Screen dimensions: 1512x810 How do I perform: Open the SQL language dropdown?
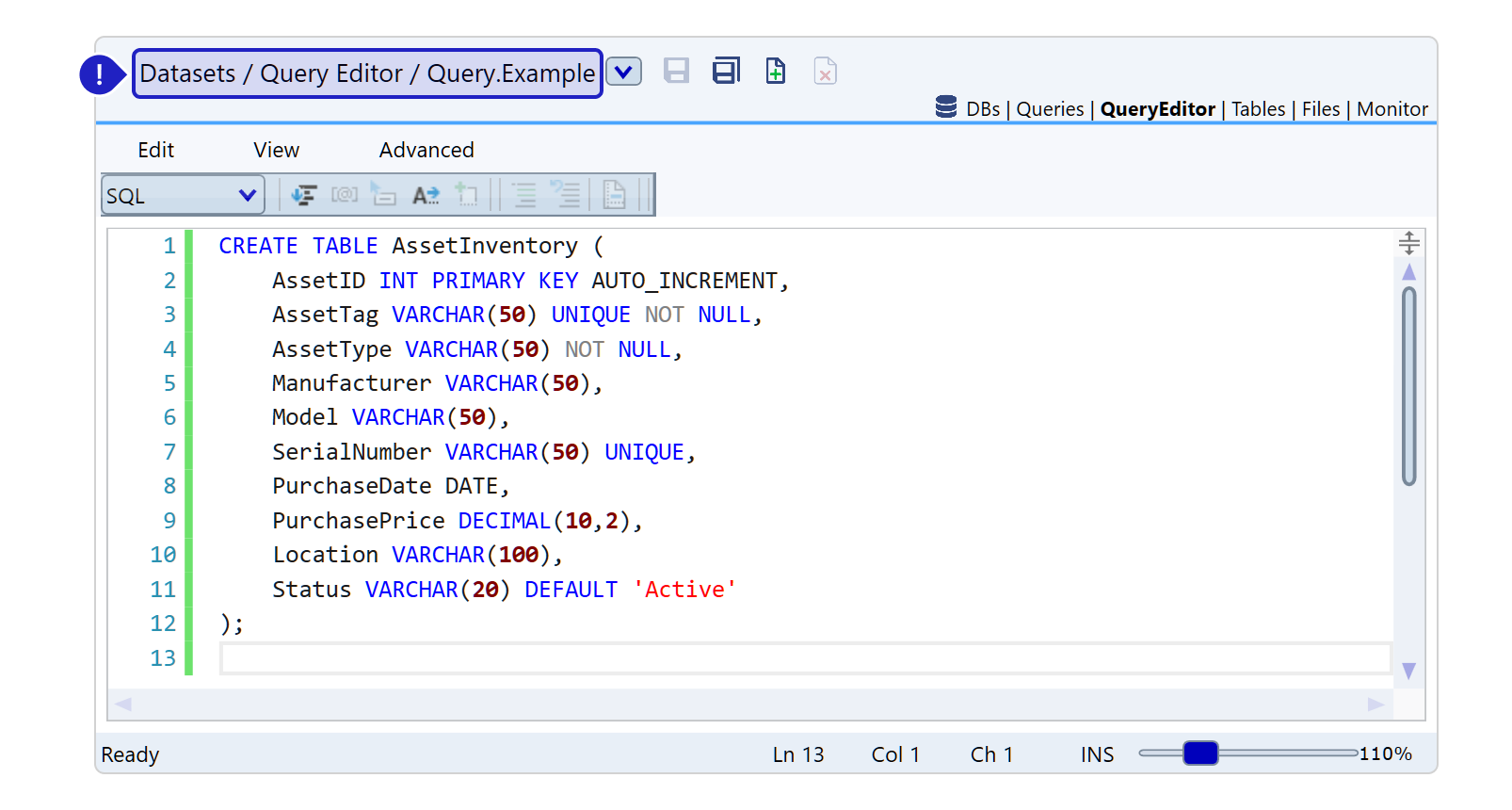click(183, 195)
